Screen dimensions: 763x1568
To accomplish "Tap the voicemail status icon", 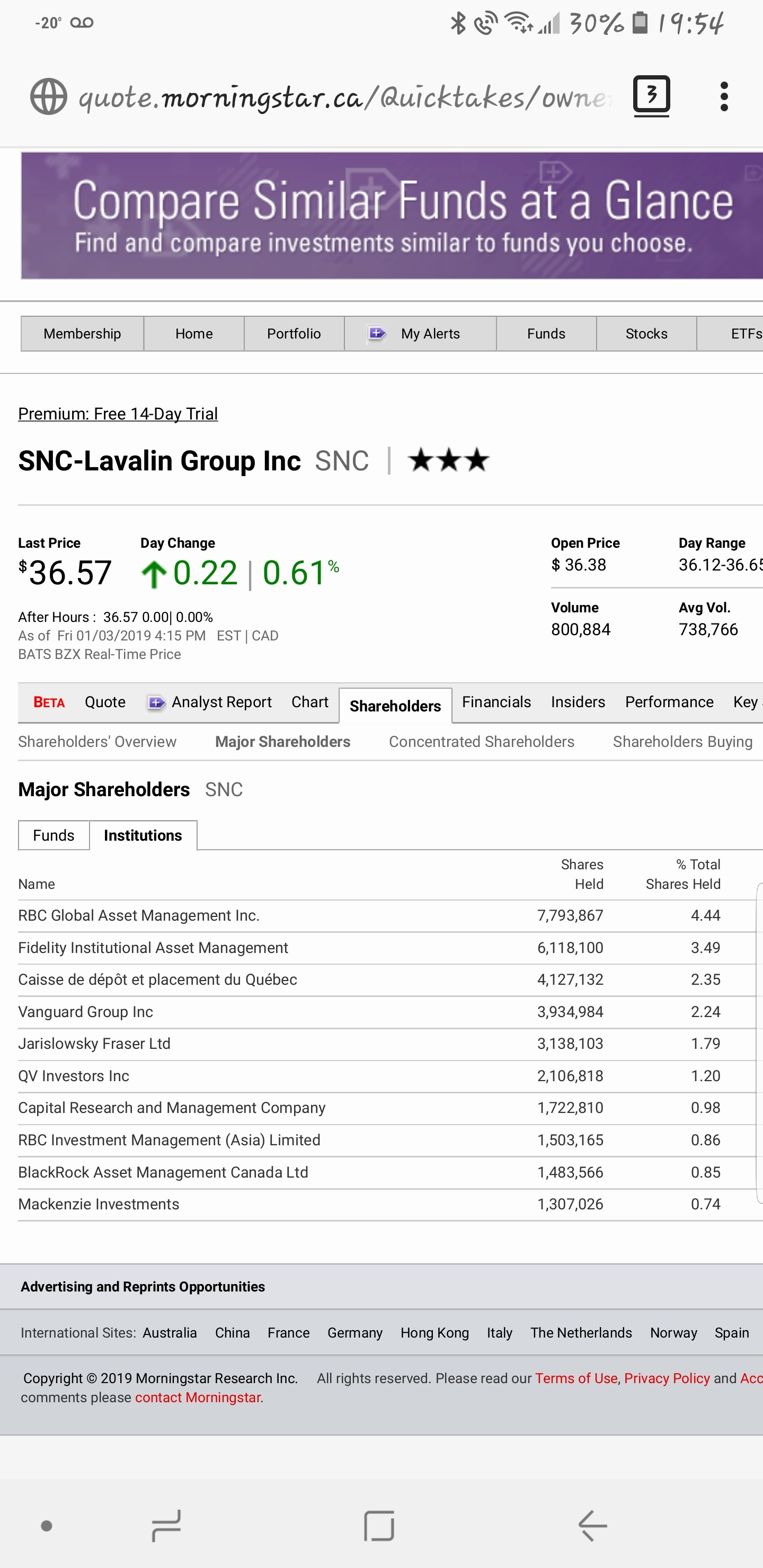I will tap(82, 23).
